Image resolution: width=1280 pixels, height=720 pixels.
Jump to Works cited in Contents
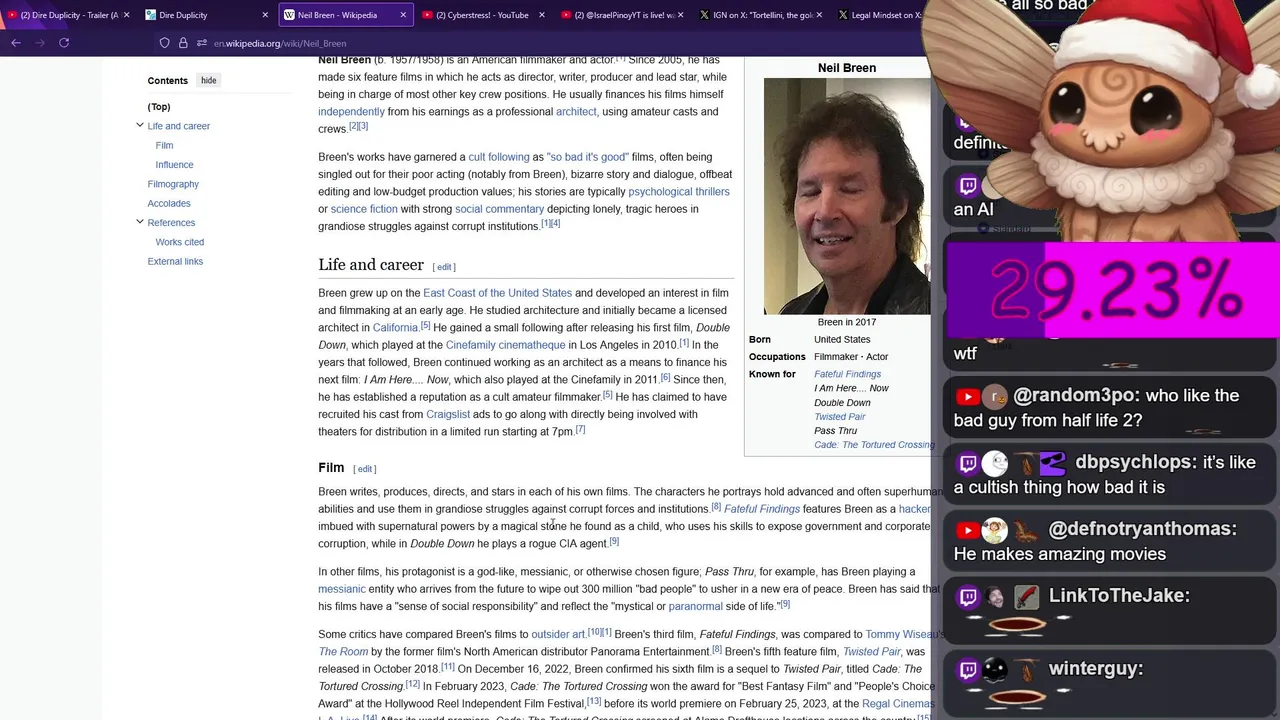[180, 242]
